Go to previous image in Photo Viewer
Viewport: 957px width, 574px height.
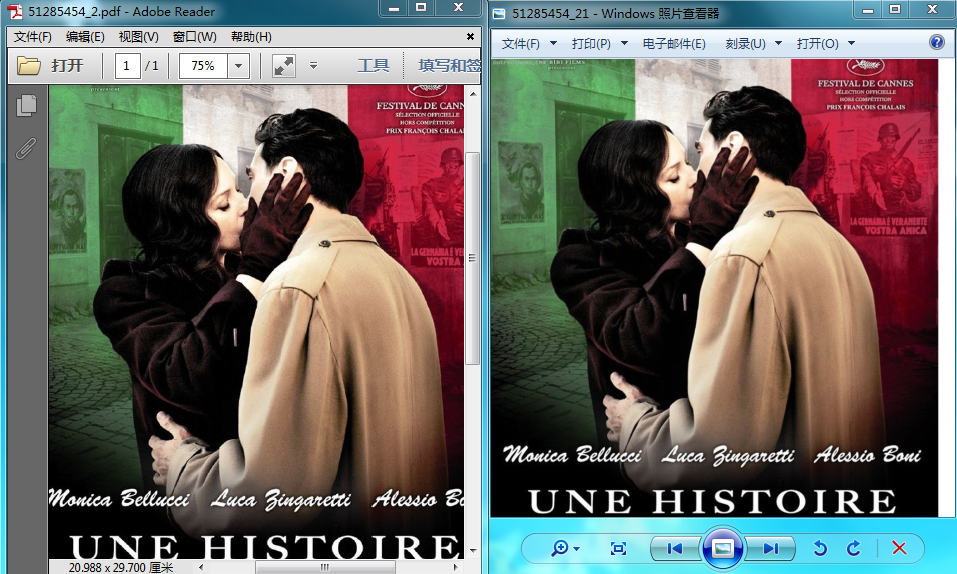[x=676, y=548]
